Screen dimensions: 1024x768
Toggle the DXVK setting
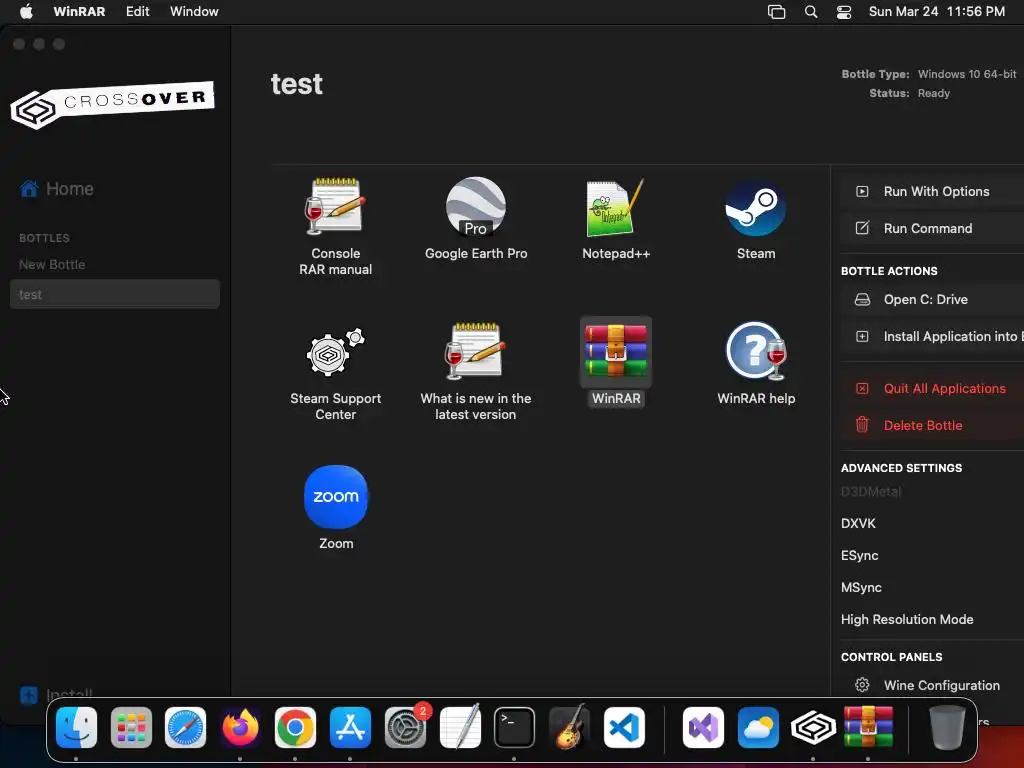click(858, 523)
